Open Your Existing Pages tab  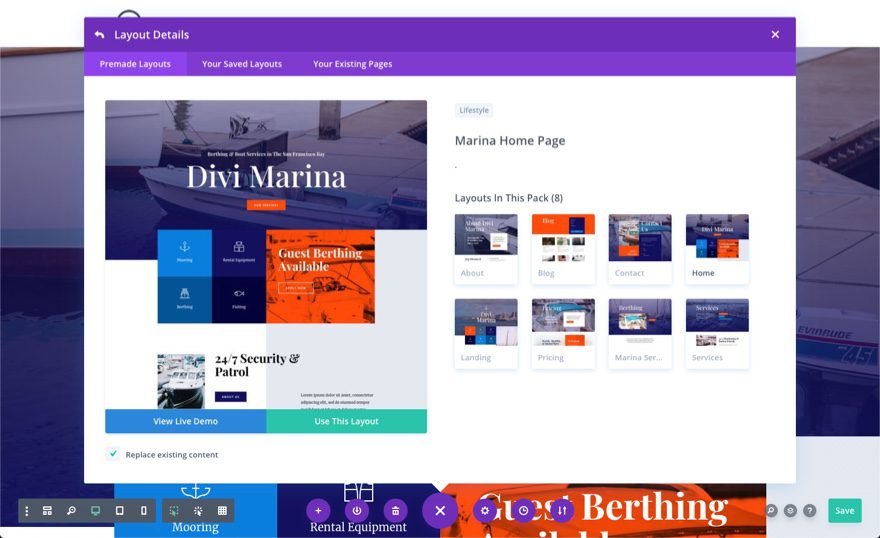point(352,64)
